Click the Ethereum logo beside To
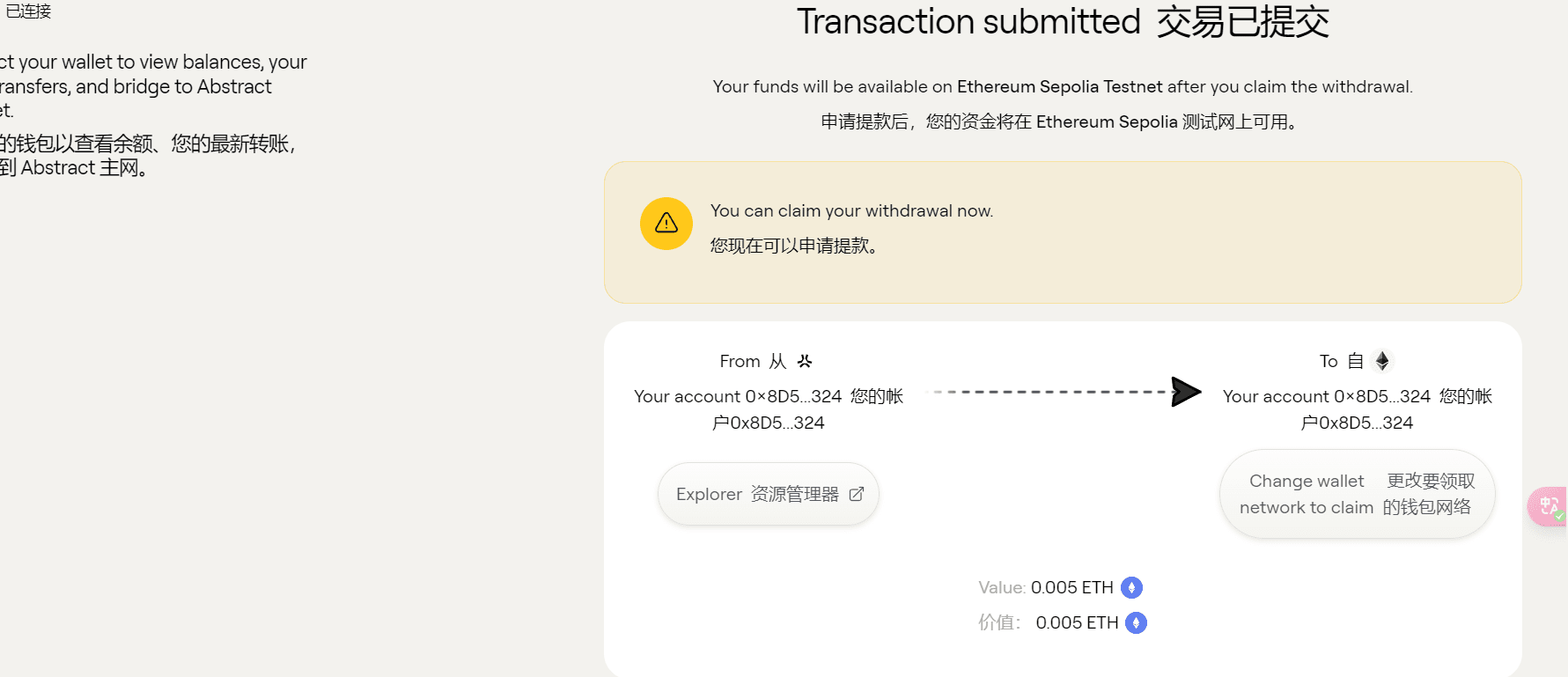Screen dimensions: 1568x677 tap(1382, 361)
